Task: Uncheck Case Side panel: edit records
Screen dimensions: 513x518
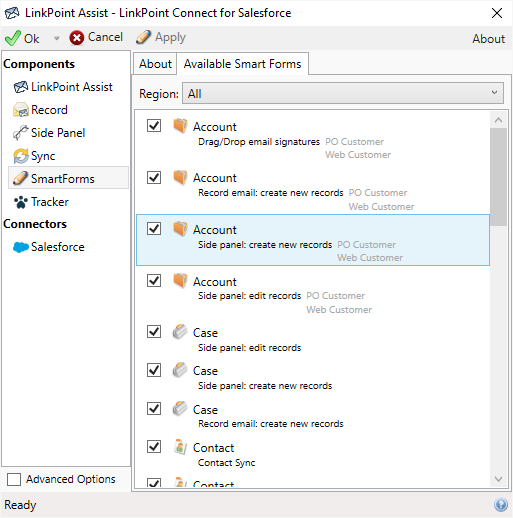Action: (x=154, y=332)
